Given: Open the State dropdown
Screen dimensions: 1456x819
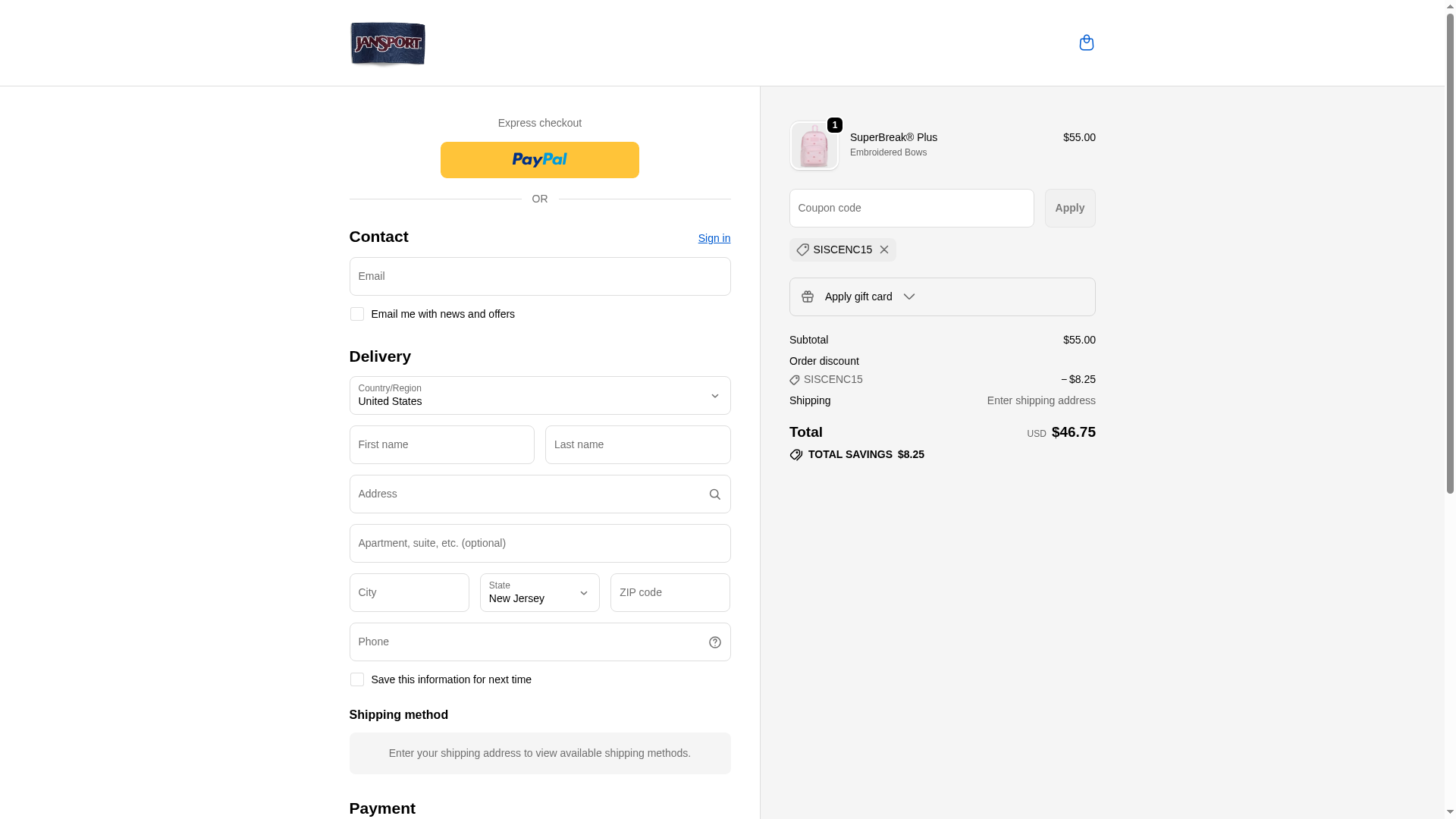Looking at the screenshot, I should click(539, 592).
